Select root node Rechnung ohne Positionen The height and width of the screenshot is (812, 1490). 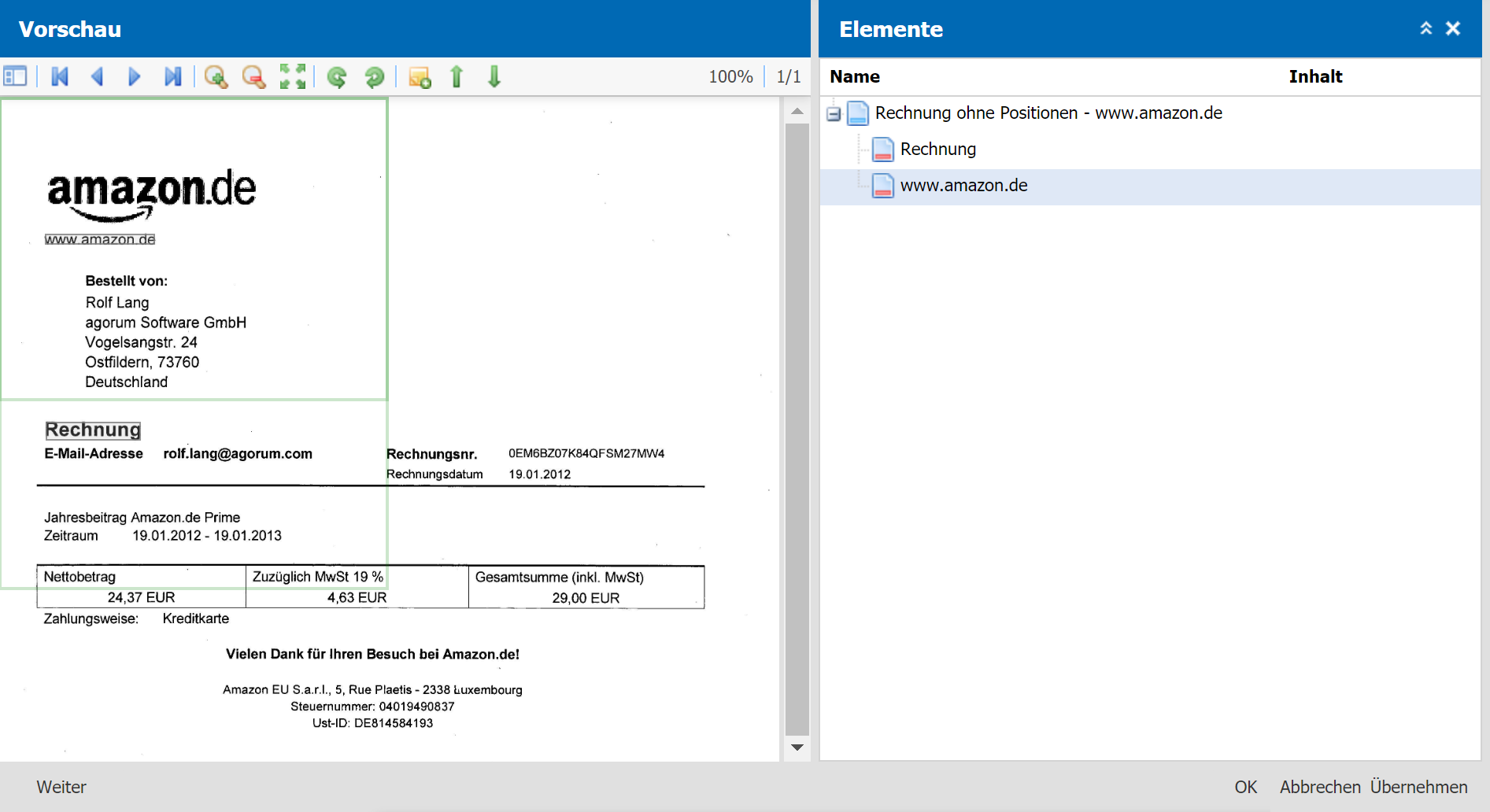click(1048, 113)
